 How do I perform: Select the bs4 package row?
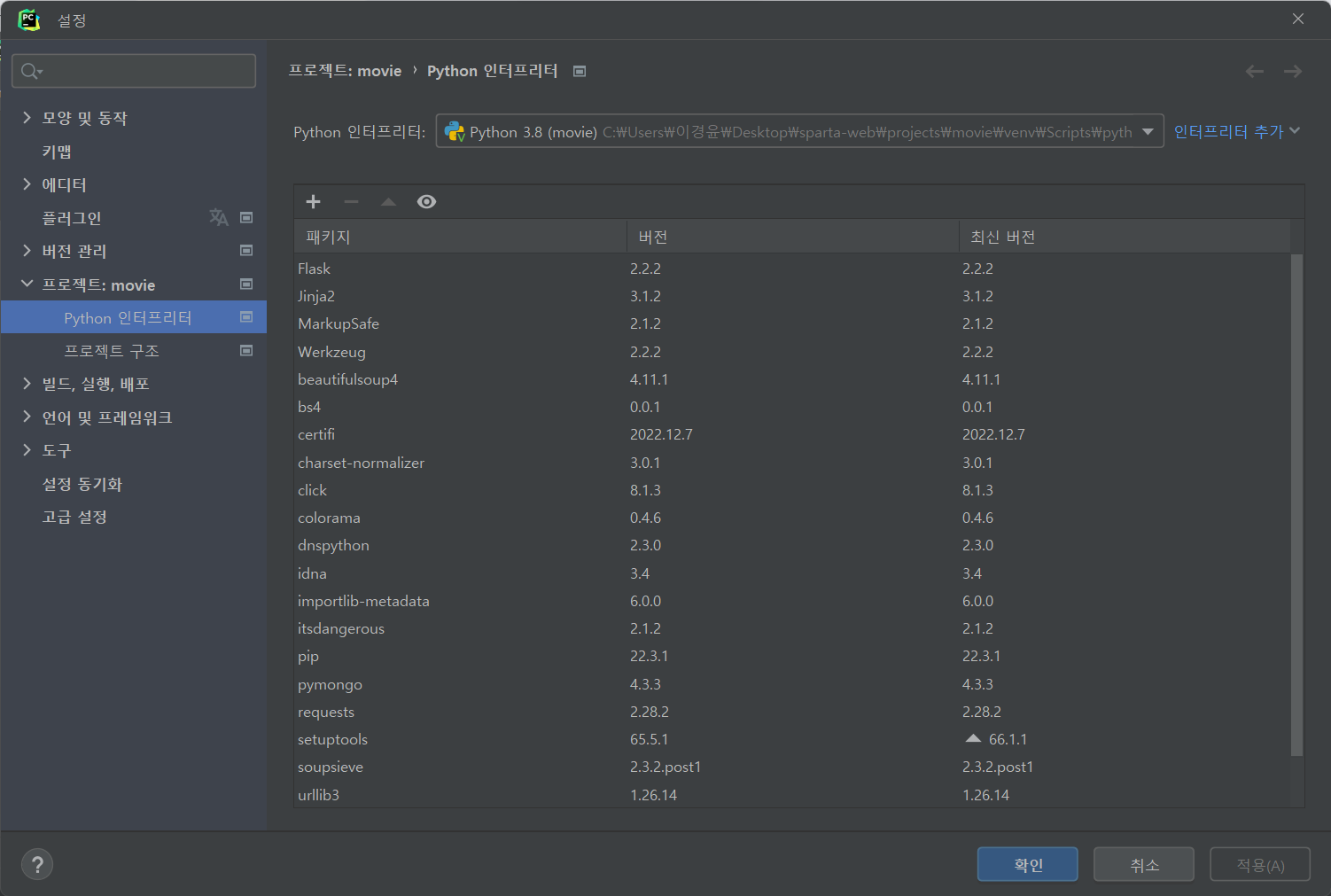click(793, 407)
